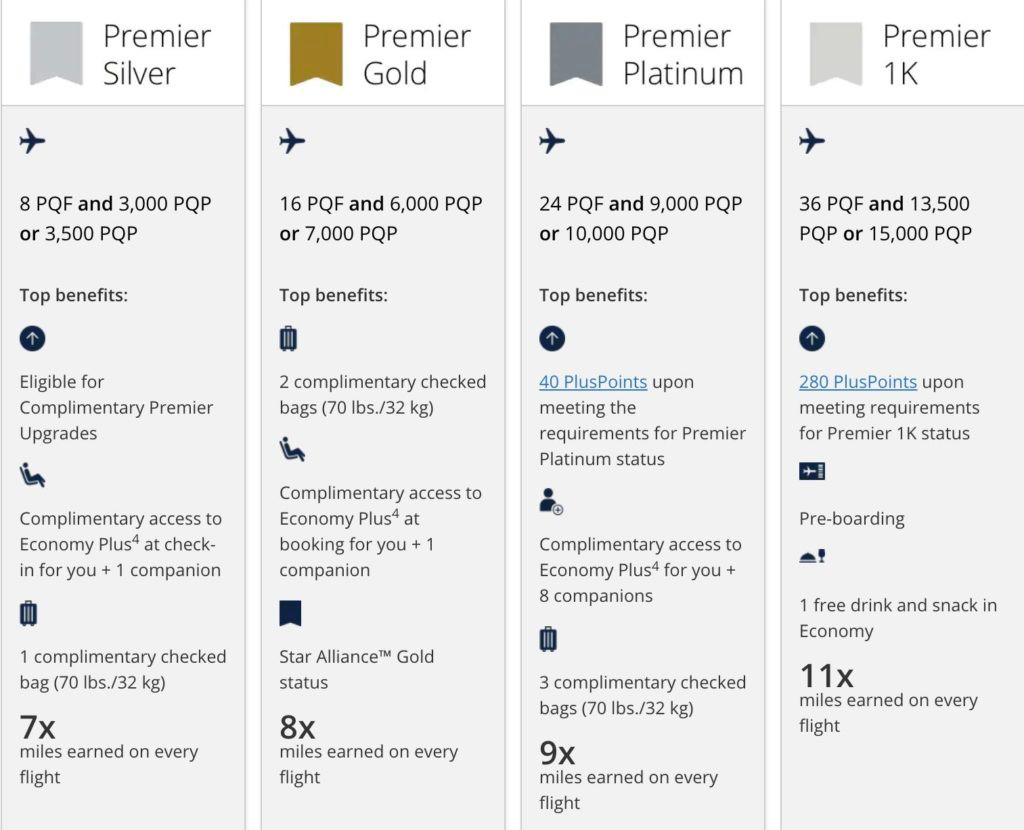Click the airplane icon in Premier Gold column

292,141
